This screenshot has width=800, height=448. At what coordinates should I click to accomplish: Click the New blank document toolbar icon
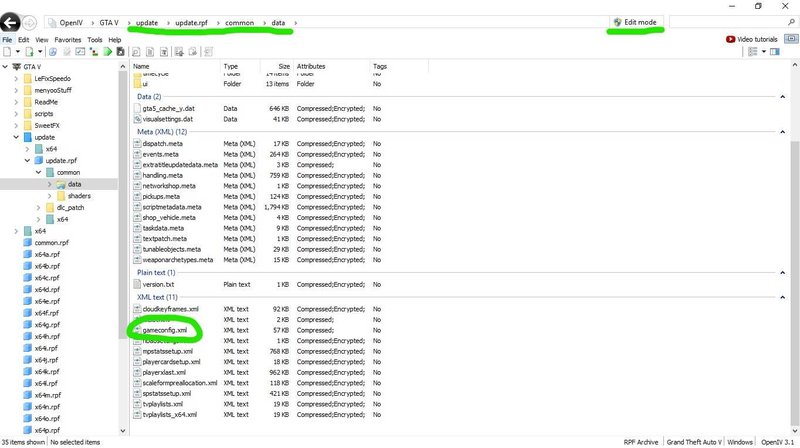[x=7, y=52]
